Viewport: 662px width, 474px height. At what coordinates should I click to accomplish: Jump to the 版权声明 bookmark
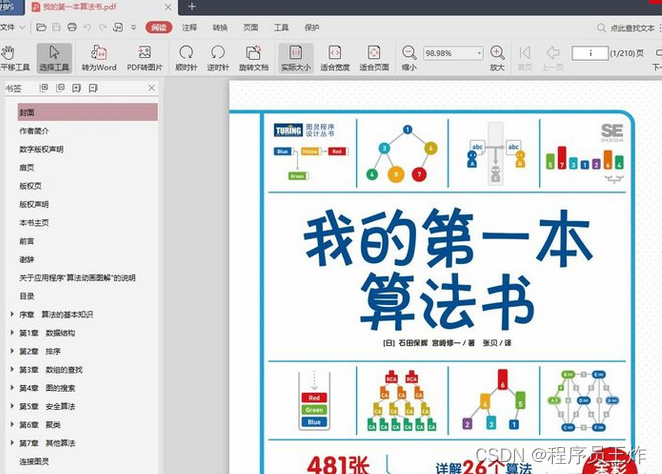point(34,204)
